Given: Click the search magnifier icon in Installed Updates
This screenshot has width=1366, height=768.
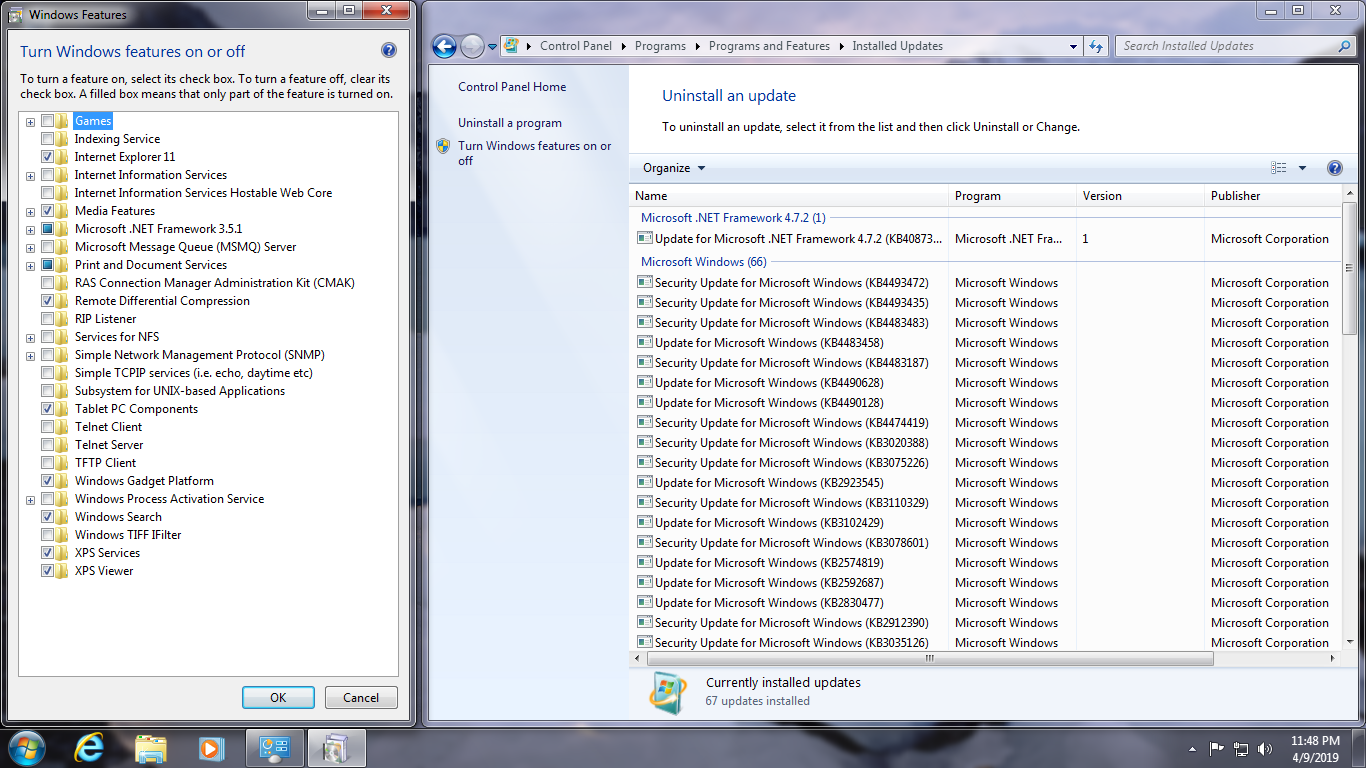Looking at the screenshot, I should tap(1344, 46).
